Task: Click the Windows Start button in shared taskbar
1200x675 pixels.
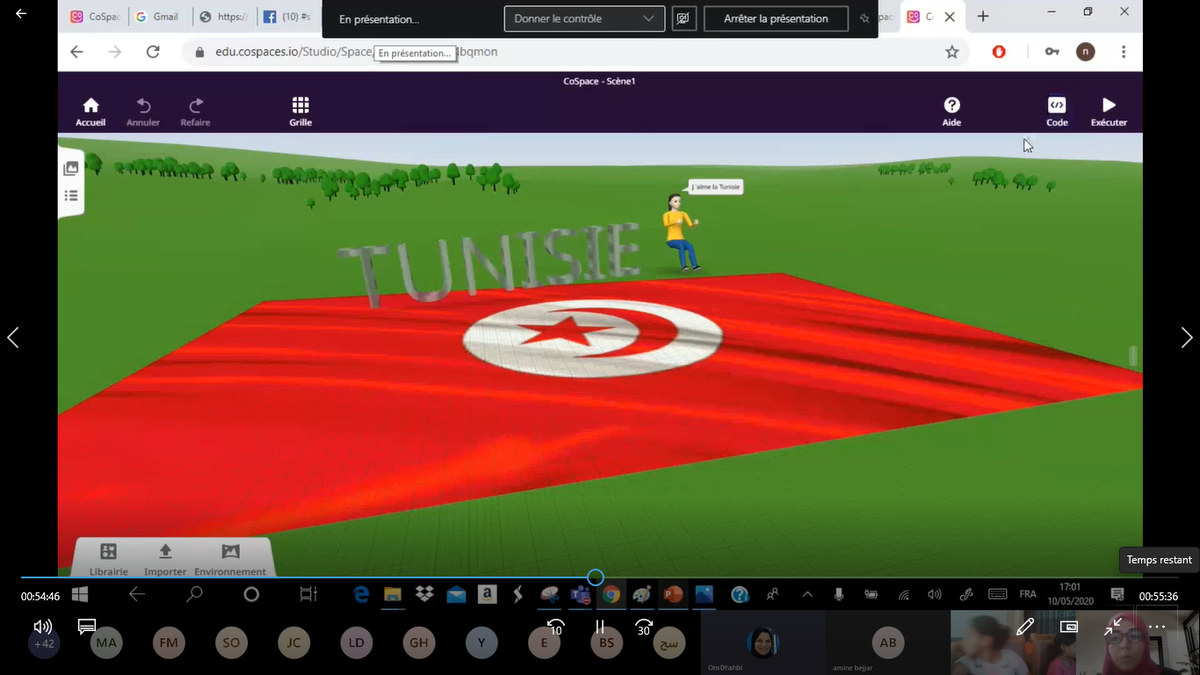Action: point(80,594)
